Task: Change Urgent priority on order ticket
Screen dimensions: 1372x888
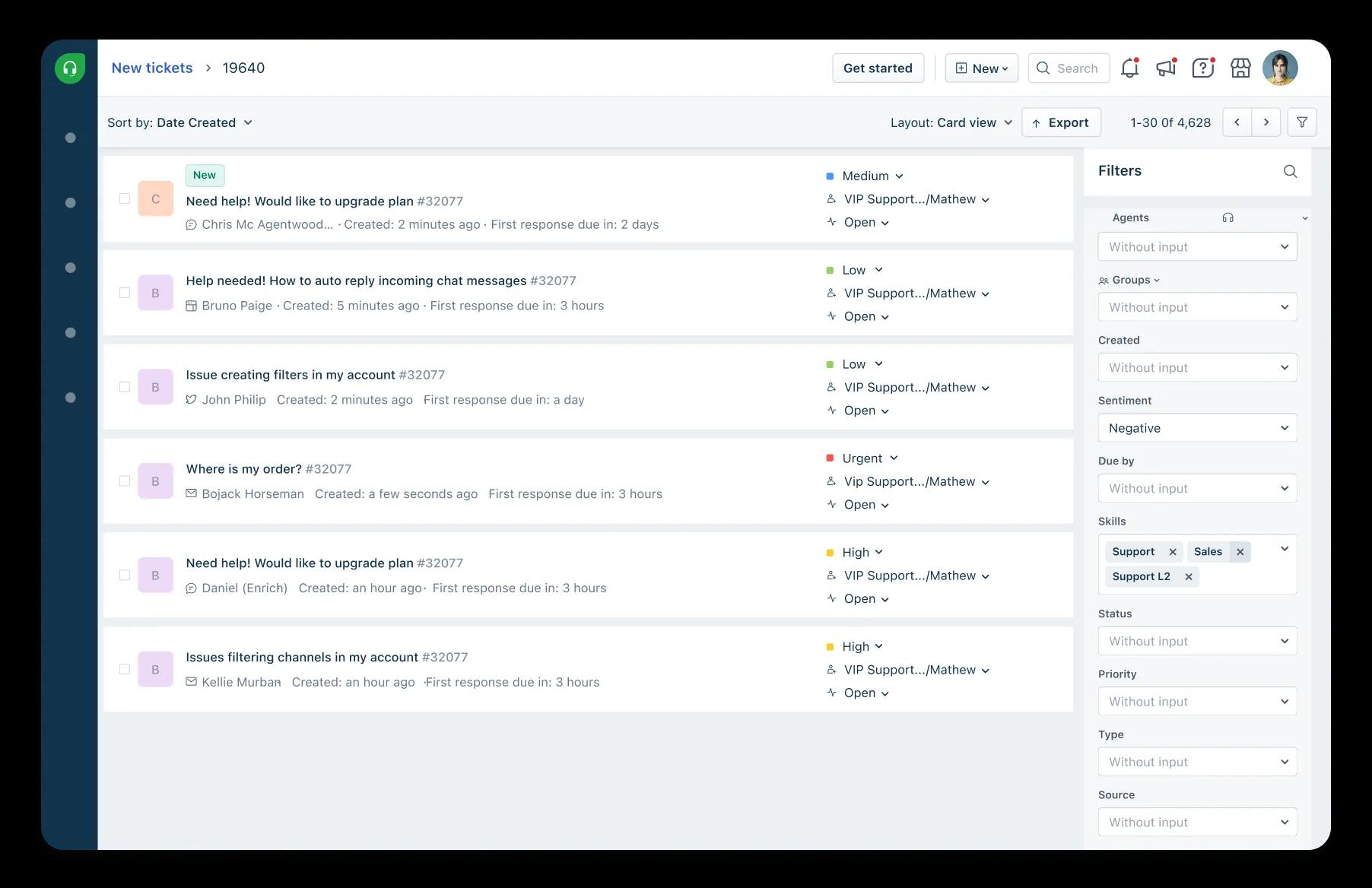Action: point(862,458)
